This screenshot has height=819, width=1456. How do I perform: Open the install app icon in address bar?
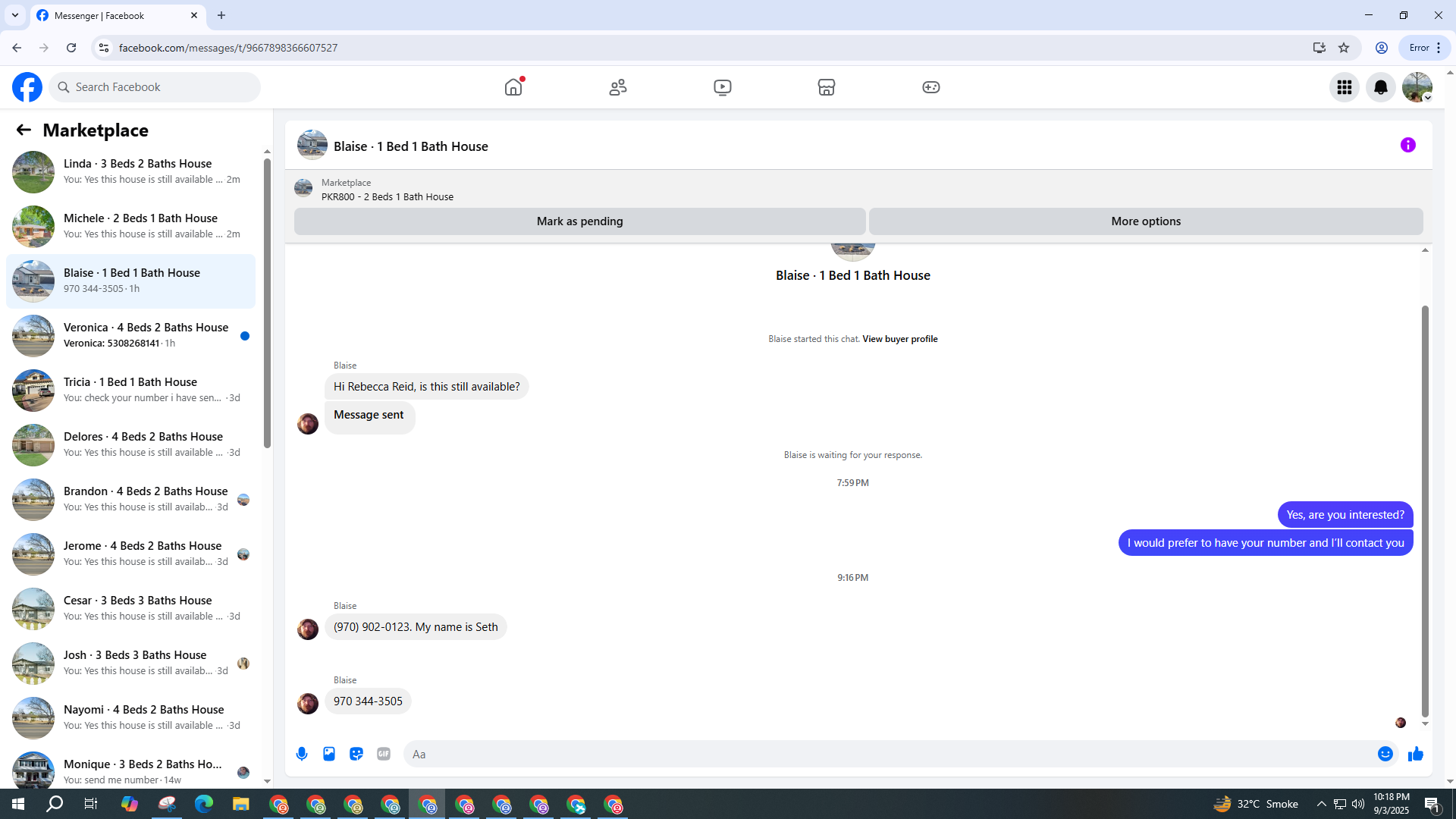1319,48
